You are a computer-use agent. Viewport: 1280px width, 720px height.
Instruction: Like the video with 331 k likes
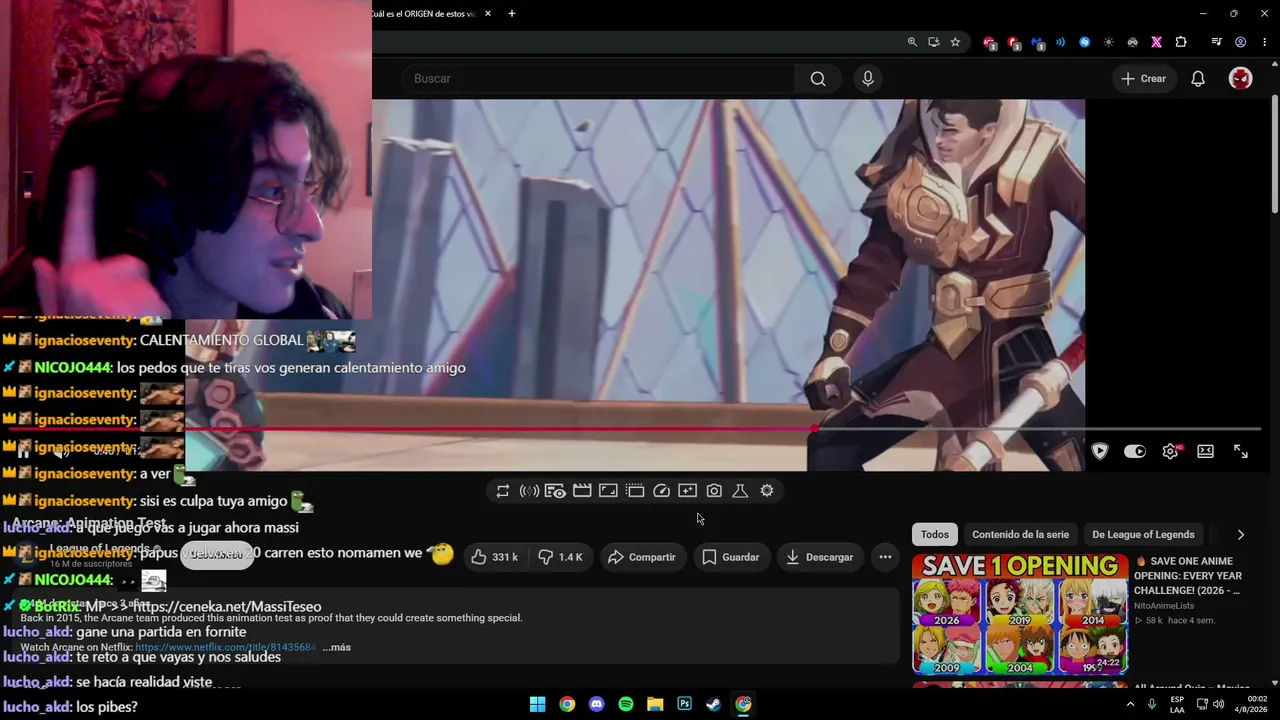[x=494, y=557]
